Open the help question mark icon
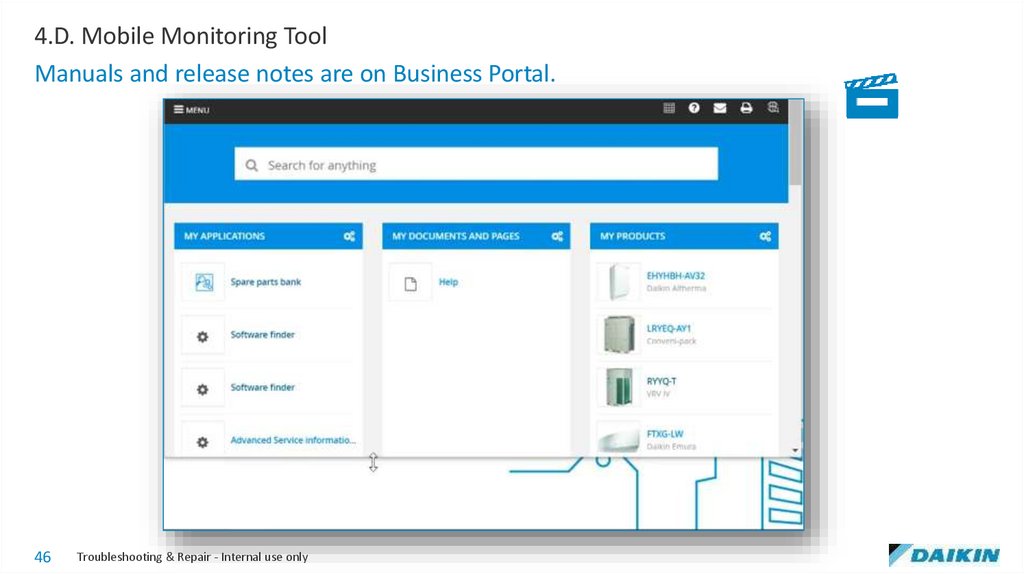This screenshot has height=574, width=1024. [694, 108]
